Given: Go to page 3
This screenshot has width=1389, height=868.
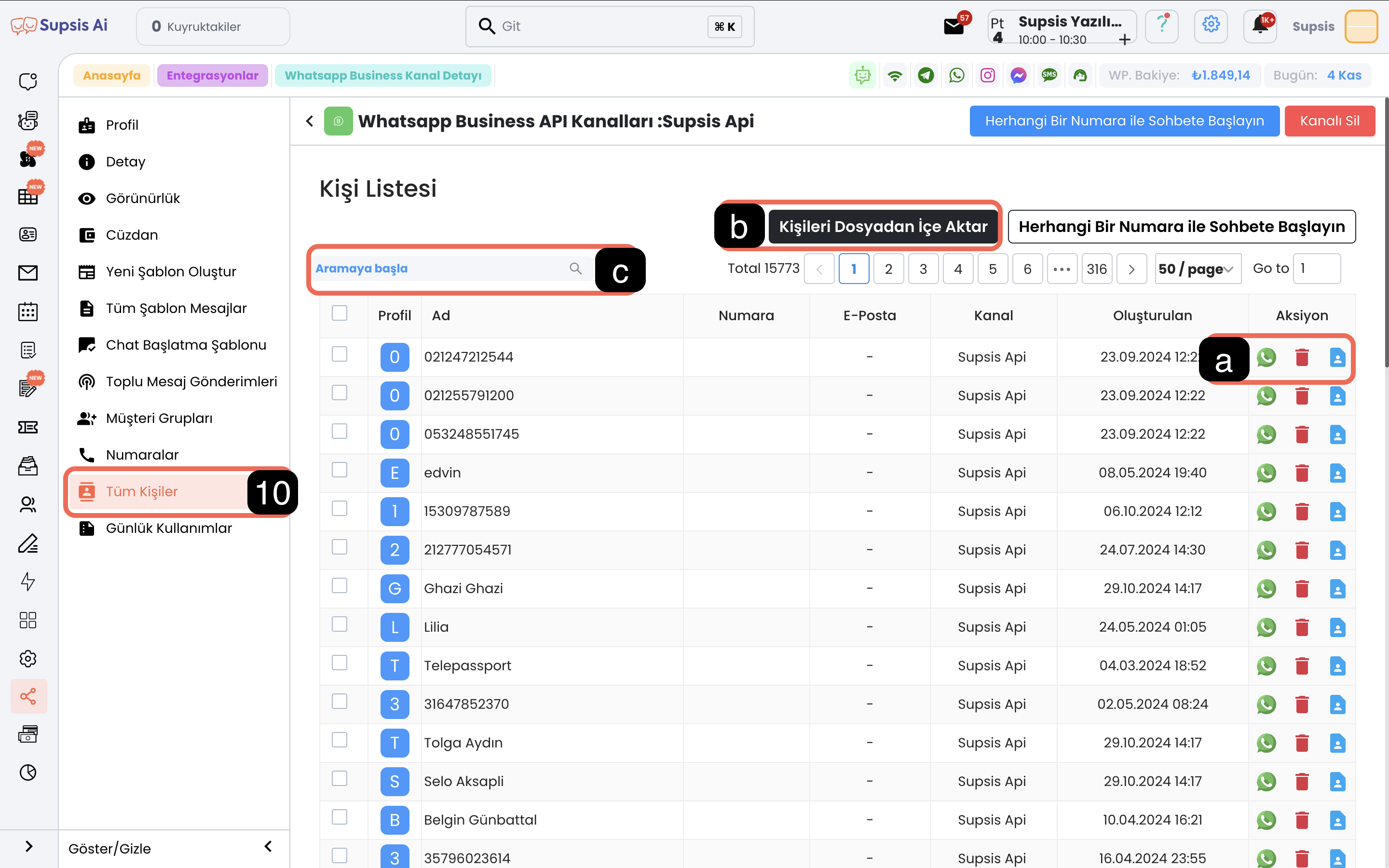Looking at the screenshot, I should coord(923,269).
